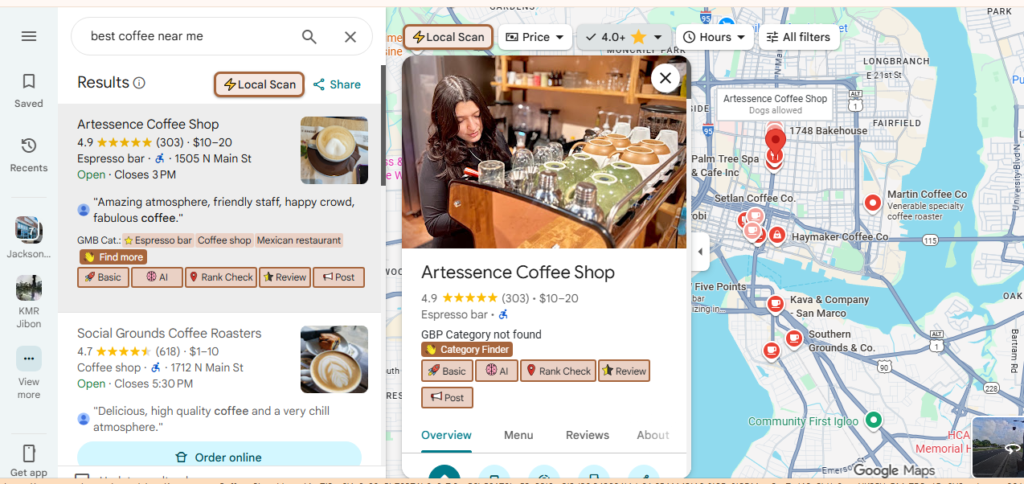The image size is (1024, 484).
Task: Click the Share link in results
Action: tap(336, 84)
